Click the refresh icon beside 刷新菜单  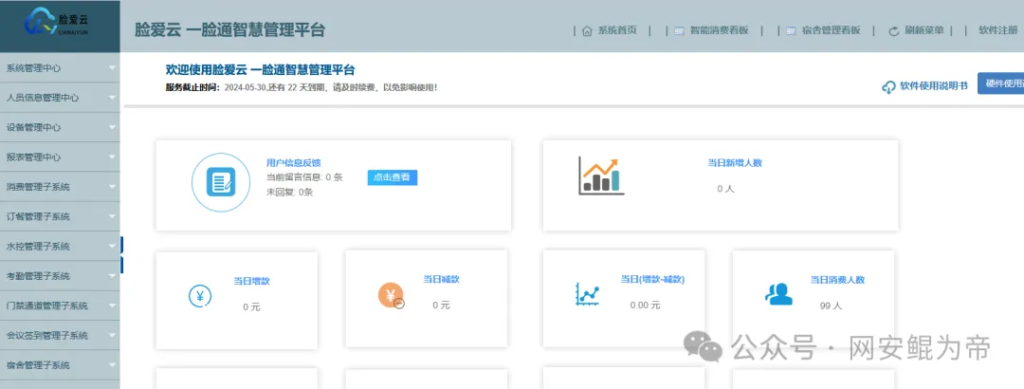894,31
